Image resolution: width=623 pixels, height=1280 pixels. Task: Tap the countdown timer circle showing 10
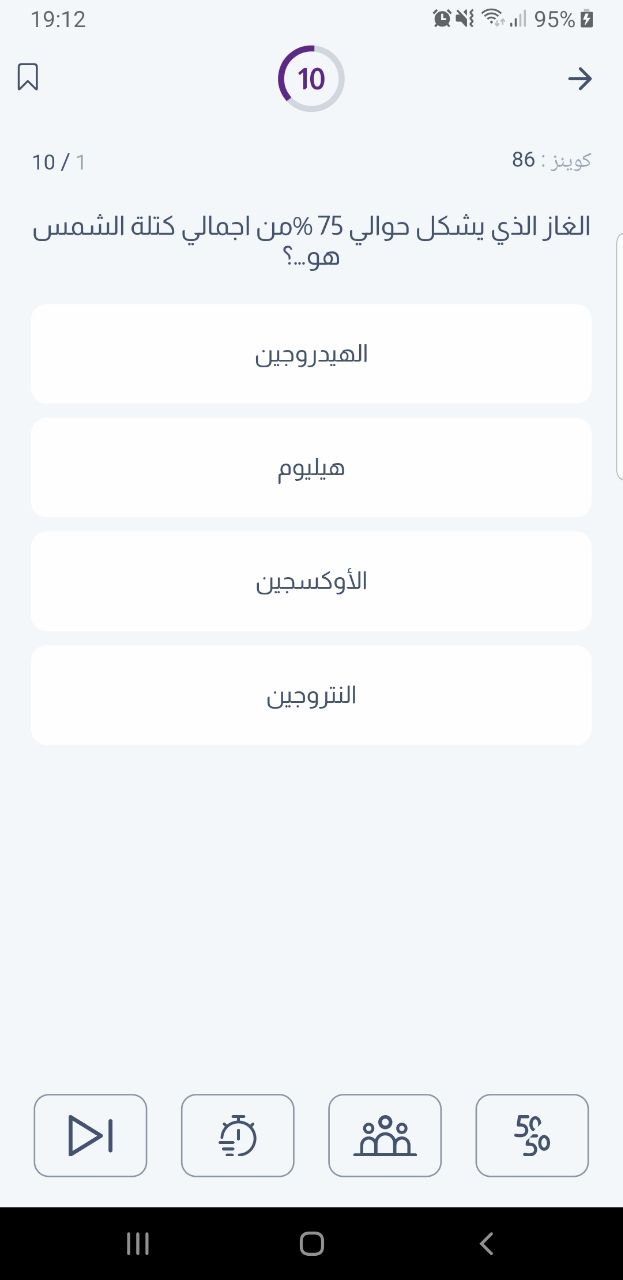tap(311, 78)
